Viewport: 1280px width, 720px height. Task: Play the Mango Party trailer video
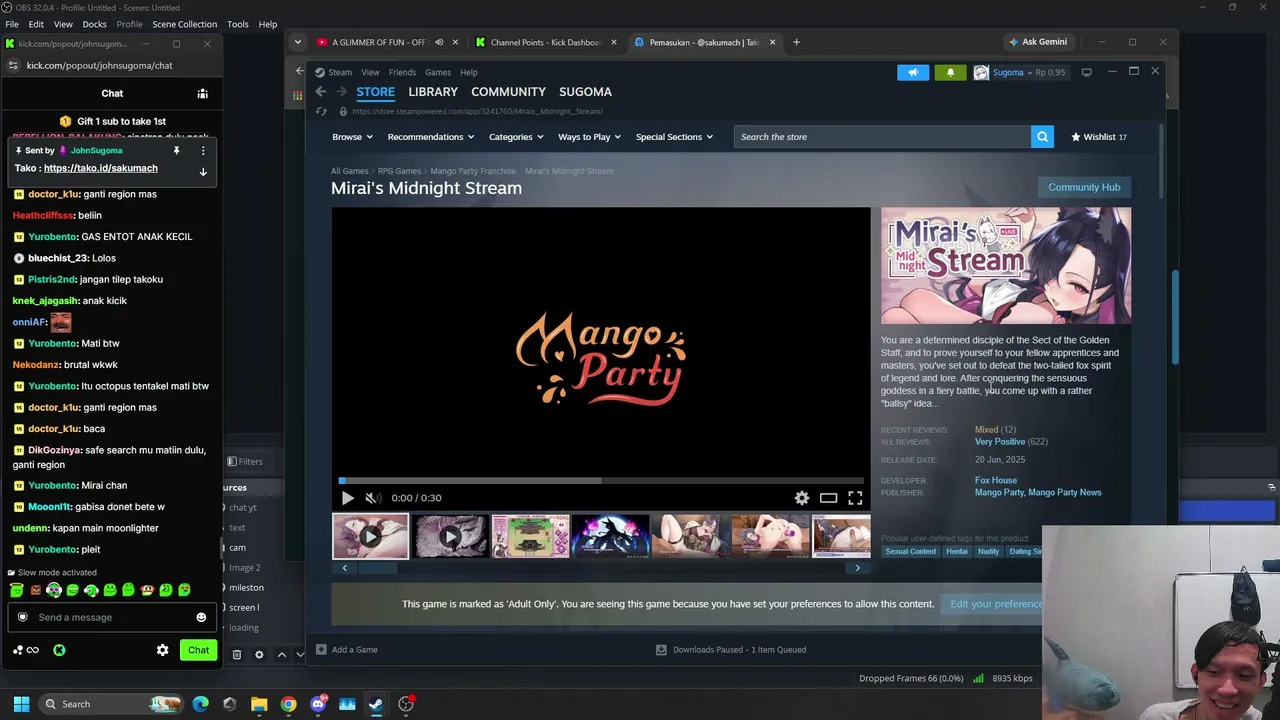click(347, 498)
